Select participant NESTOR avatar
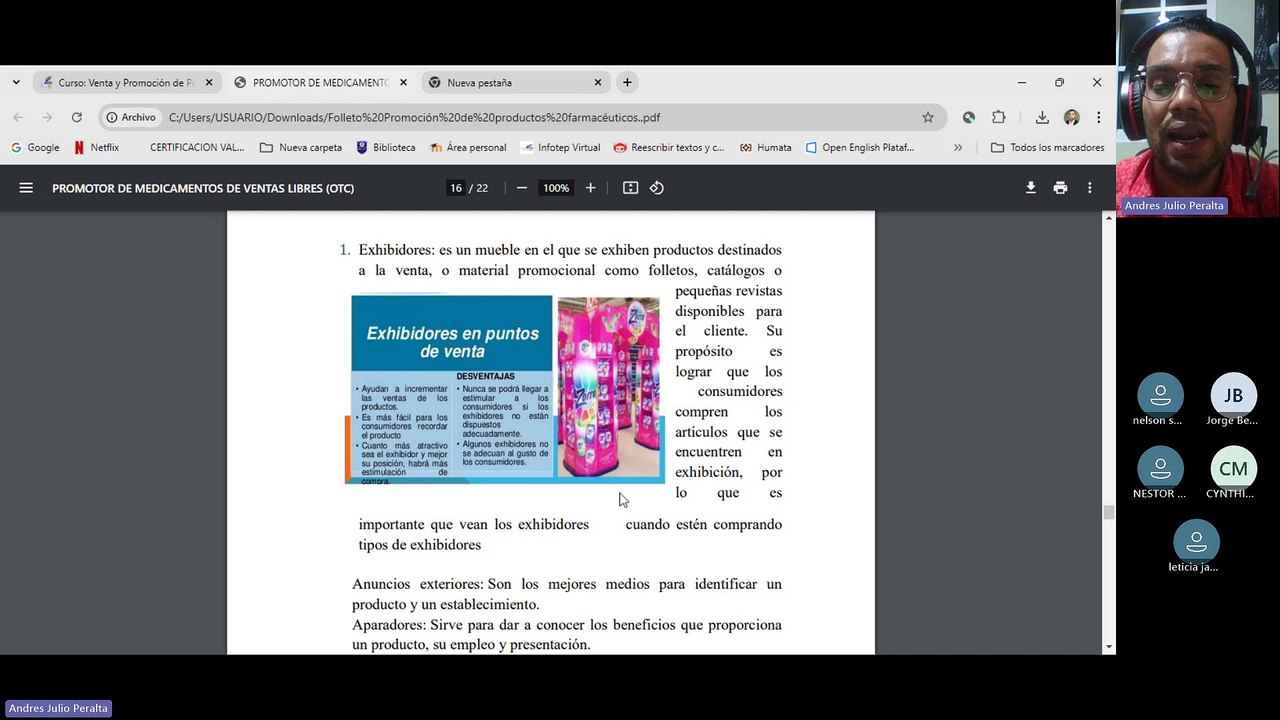The height and width of the screenshot is (720, 1280). [1160, 468]
